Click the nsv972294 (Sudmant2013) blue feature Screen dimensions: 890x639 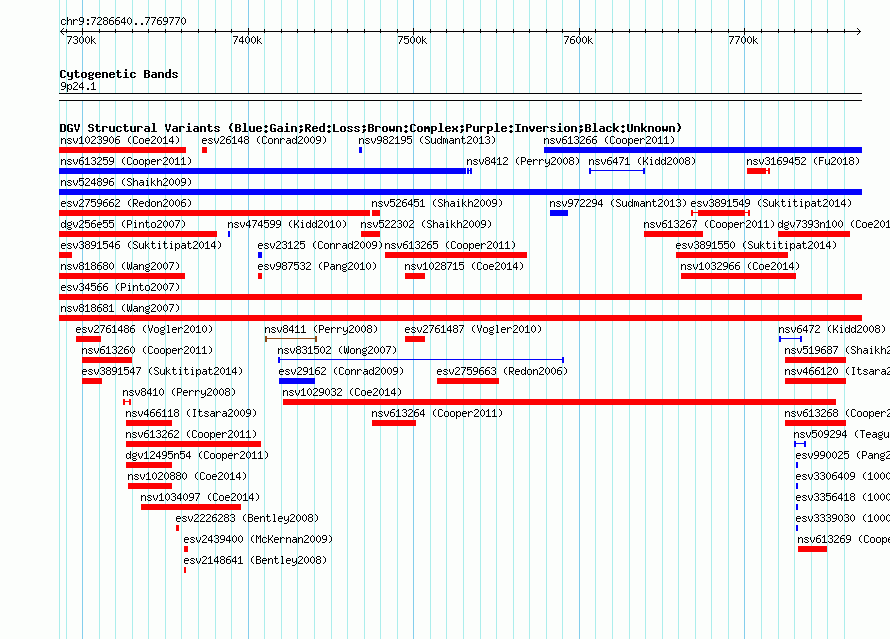coord(559,213)
